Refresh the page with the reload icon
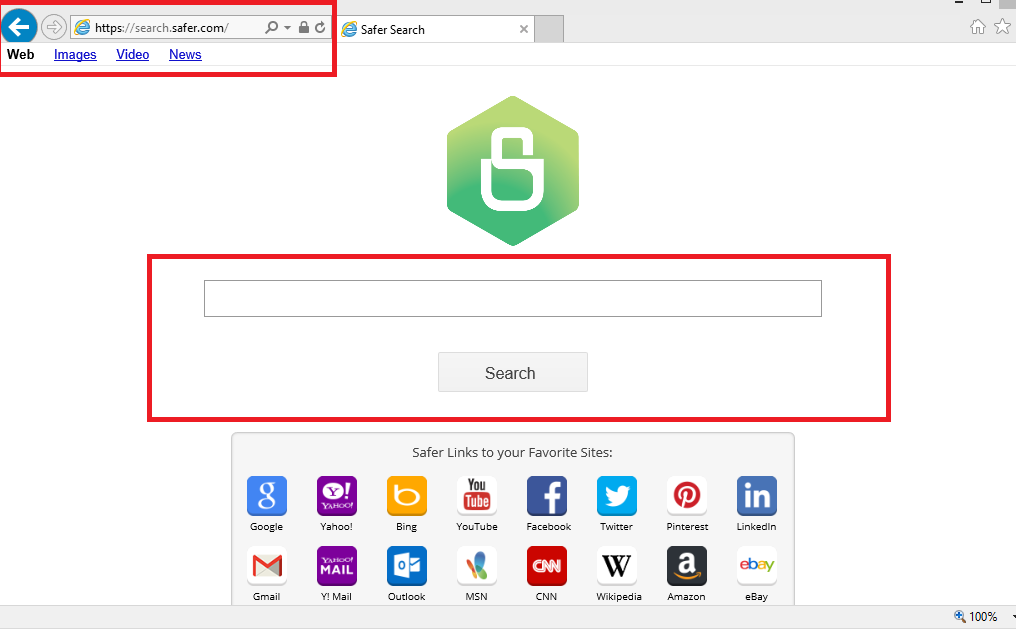The image size is (1016, 629). click(320, 27)
